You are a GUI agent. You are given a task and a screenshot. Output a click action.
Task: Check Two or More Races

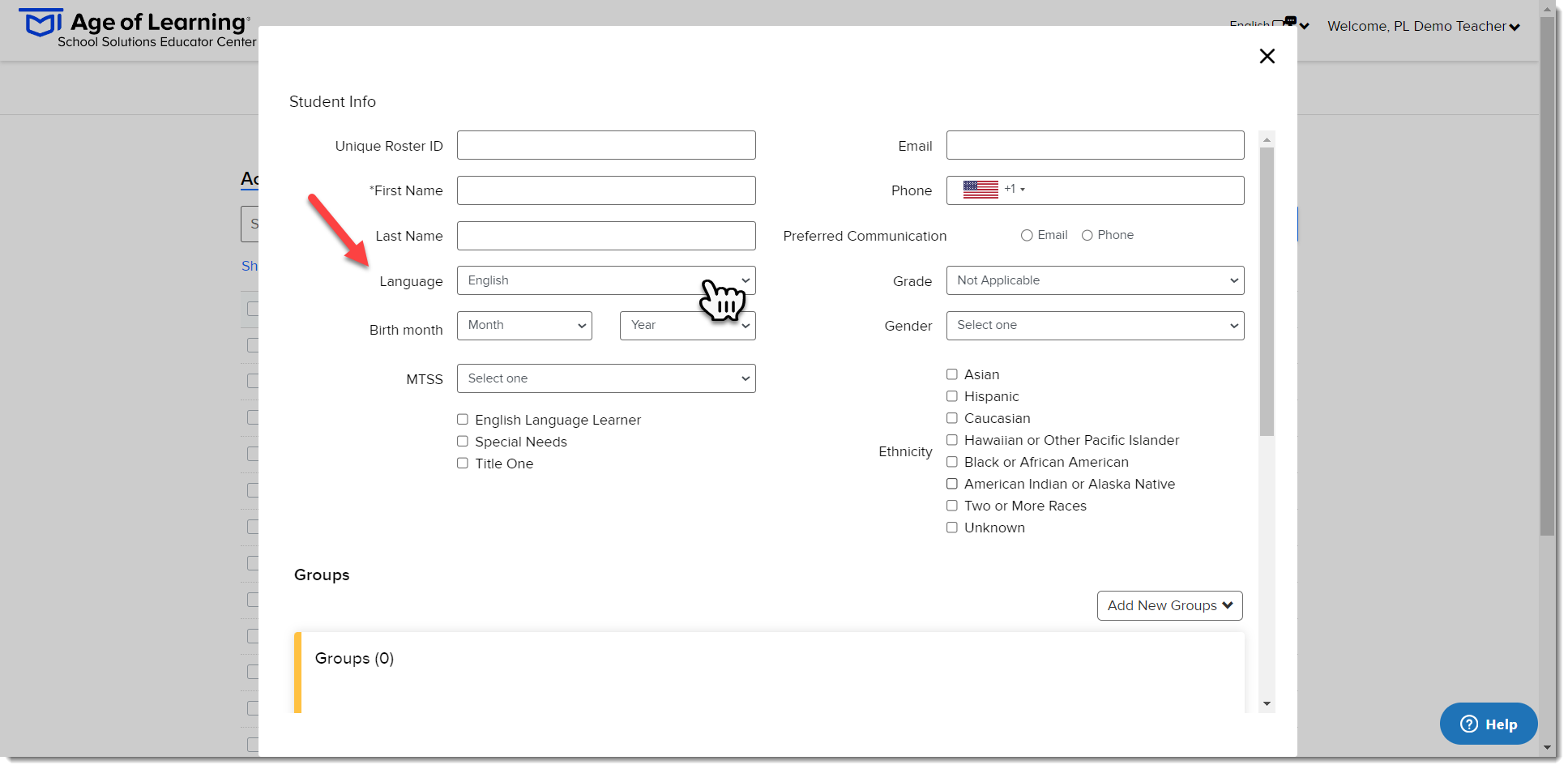[x=952, y=505]
